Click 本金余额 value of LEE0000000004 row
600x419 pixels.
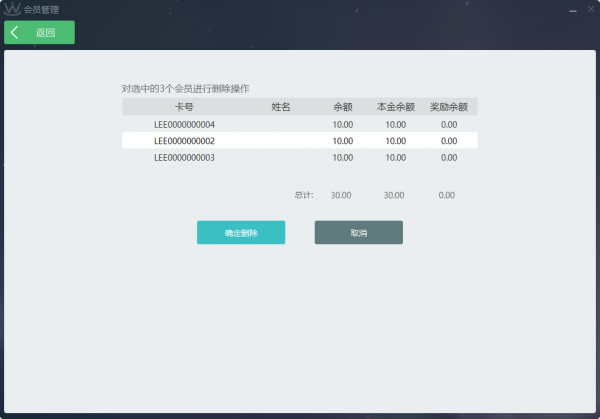point(396,125)
